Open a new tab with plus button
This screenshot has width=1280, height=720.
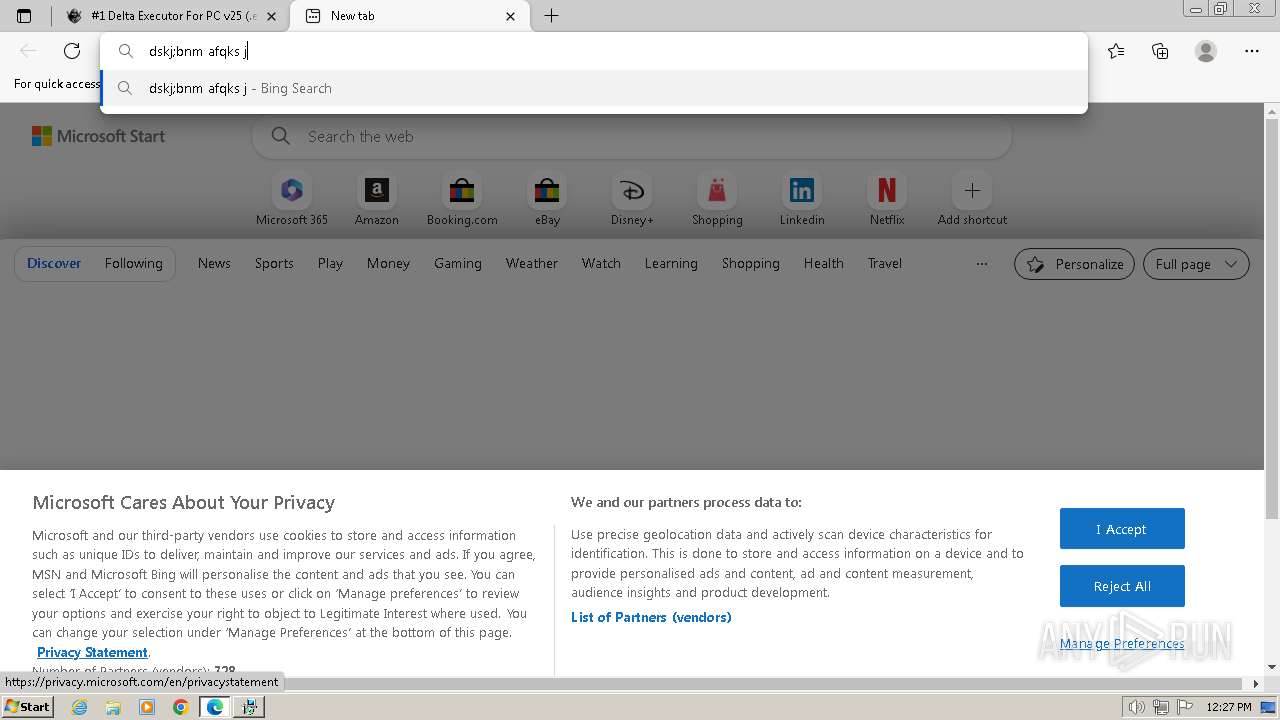(x=551, y=16)
